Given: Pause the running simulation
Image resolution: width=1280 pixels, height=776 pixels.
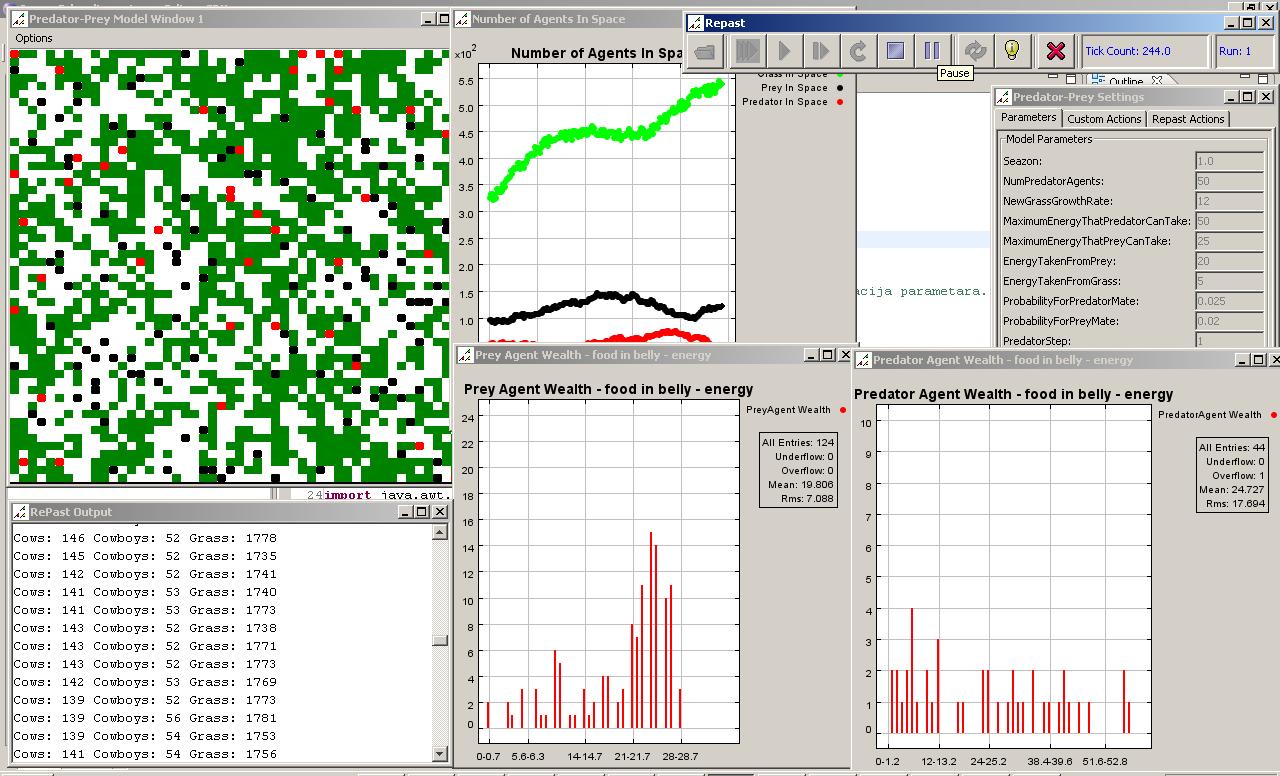Looking at the screenshot, I should click(931, 51).
